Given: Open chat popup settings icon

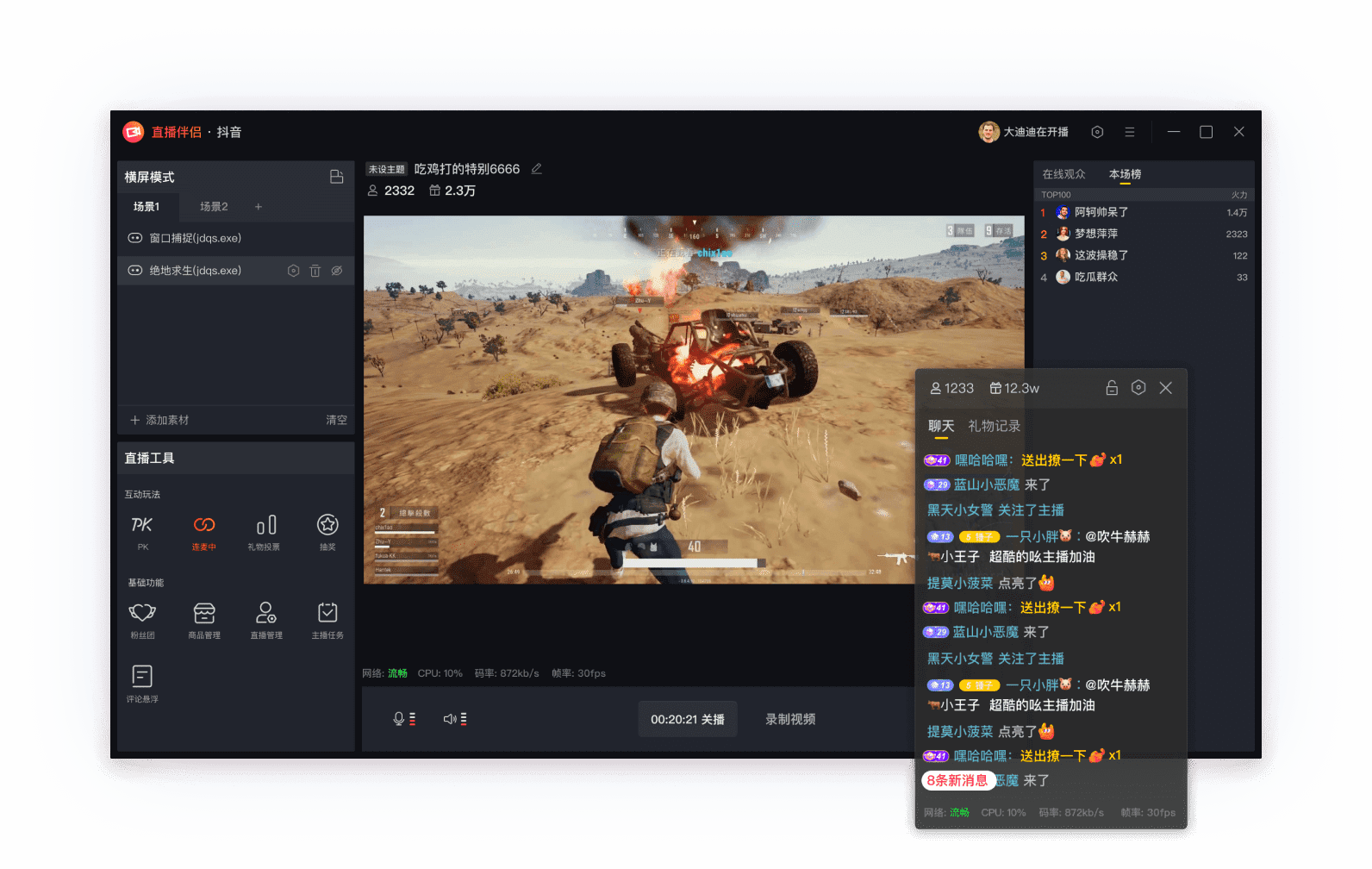Looking at the screenshot, I should (1138, 388).
